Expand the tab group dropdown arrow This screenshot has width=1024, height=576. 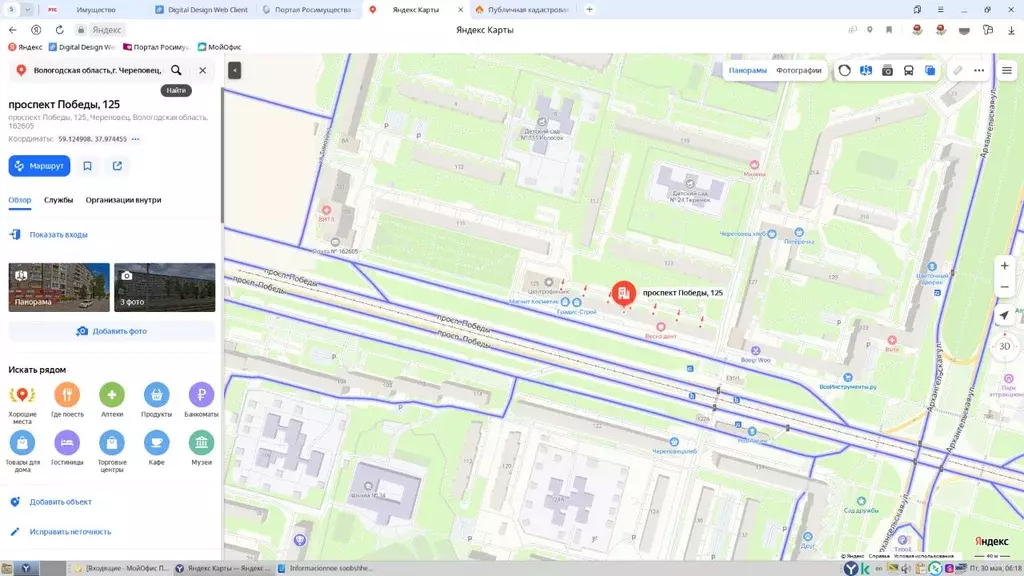(27, 10)
